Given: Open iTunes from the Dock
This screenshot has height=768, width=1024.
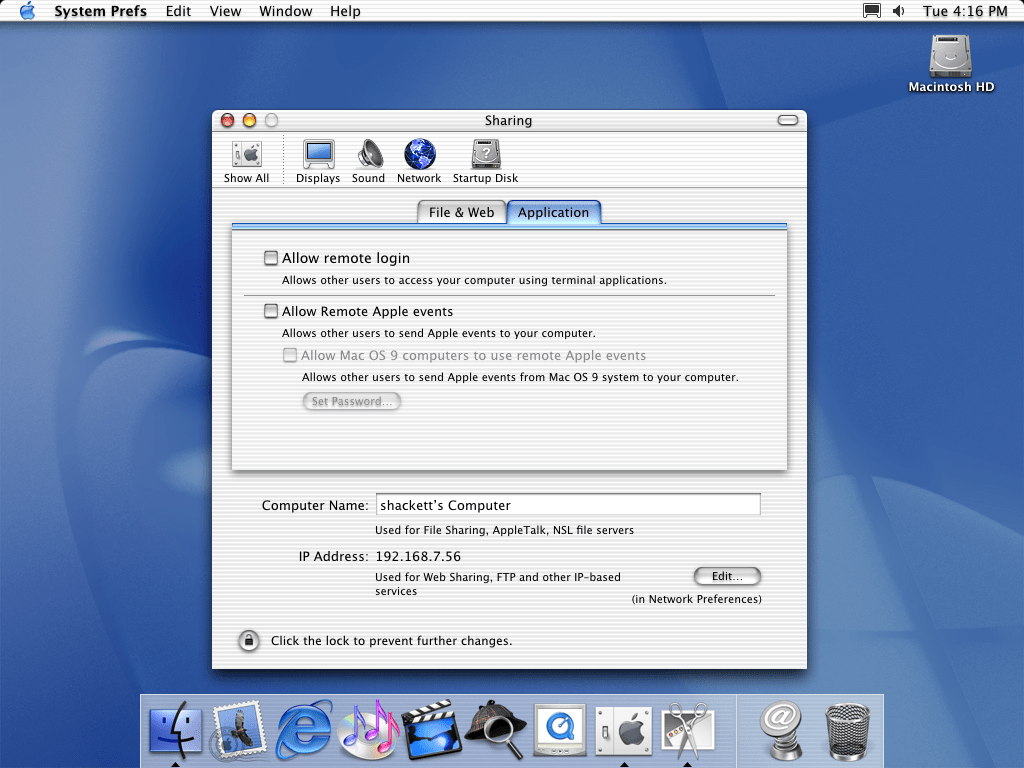Looking at the screenshot, I should [x=368, y=728].
